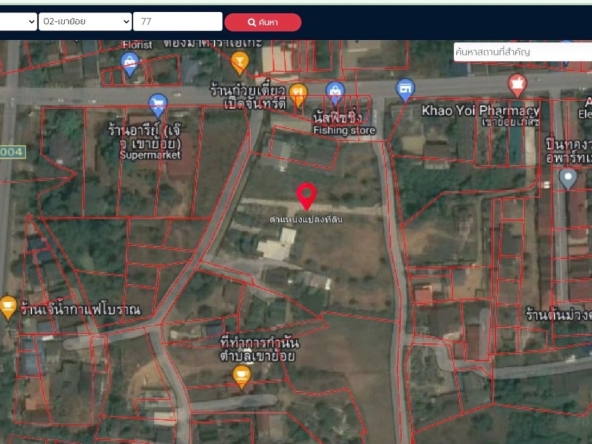The image size is (592, 444).
Task: Click the 004 route number badge
Action: point(12,152)
